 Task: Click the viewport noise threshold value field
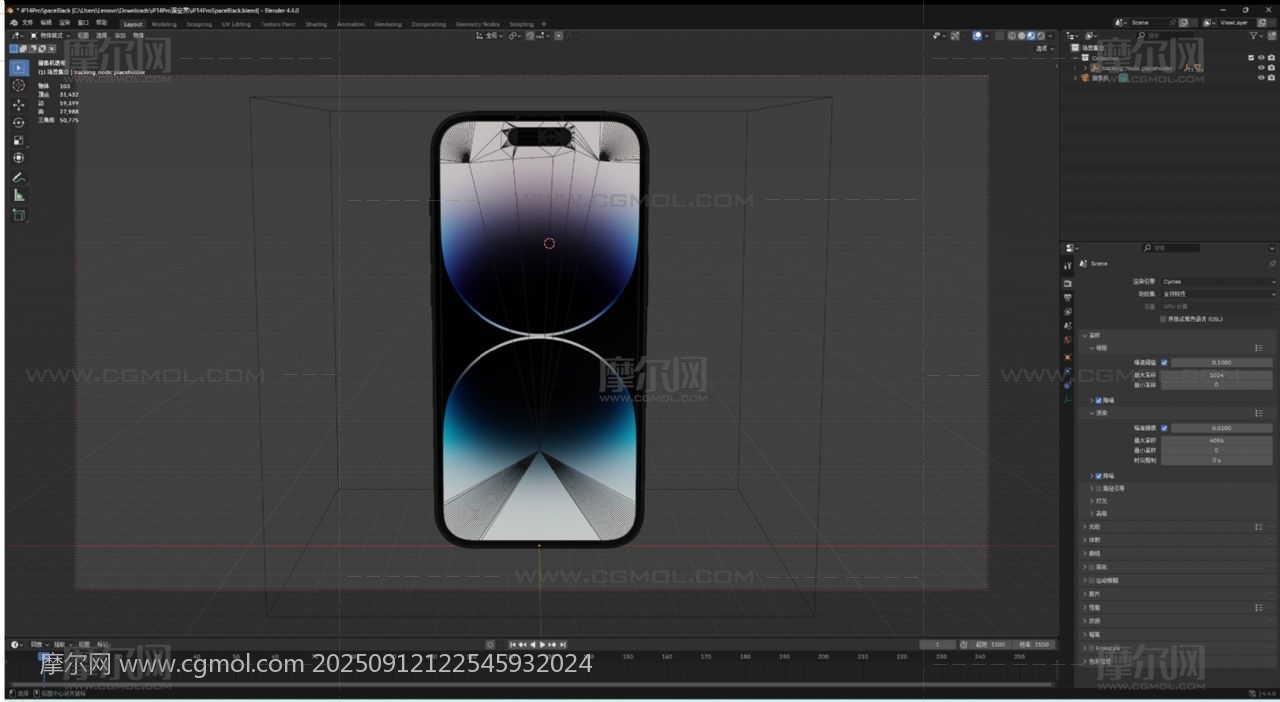(x=1222, y=362)
